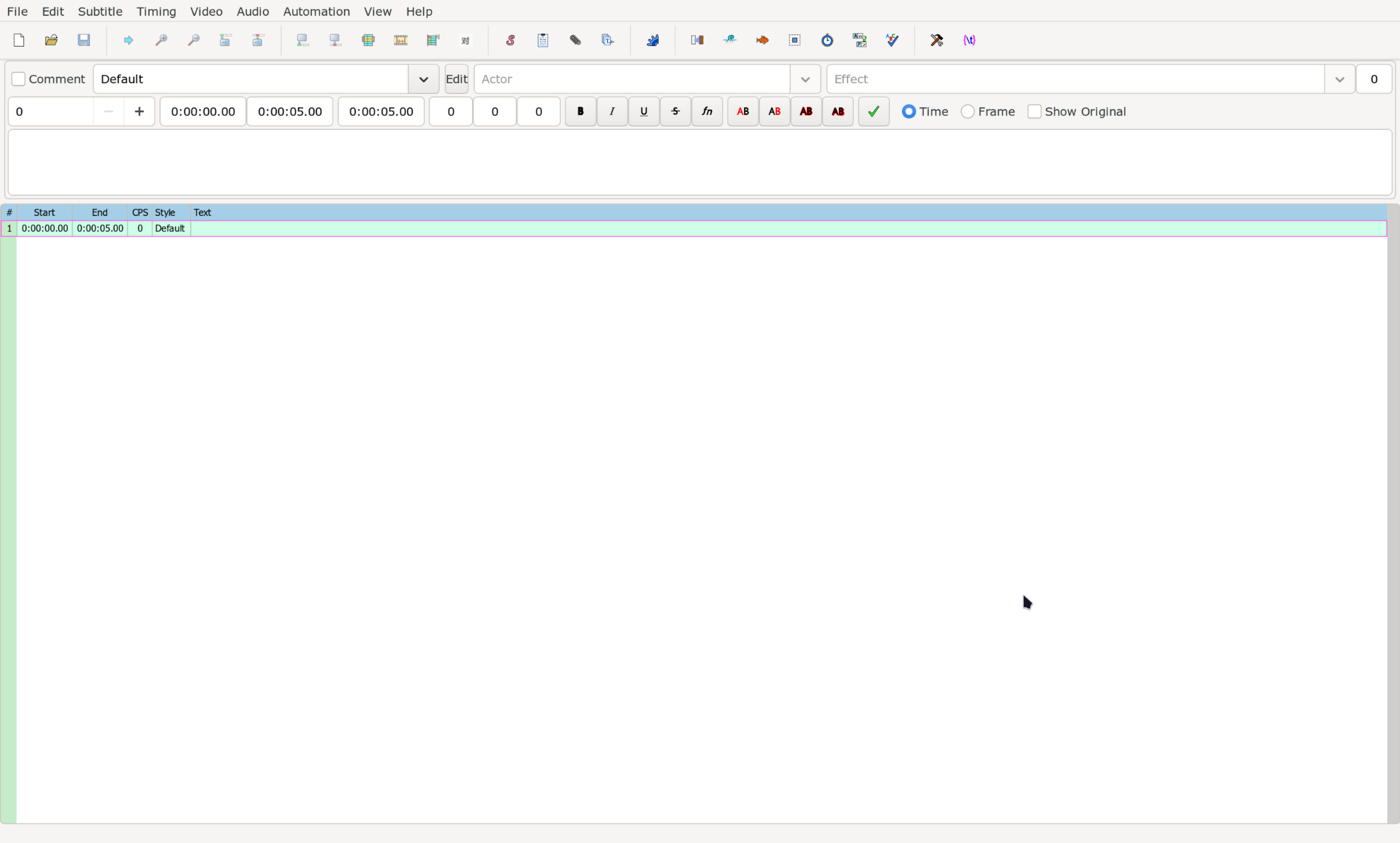
Task: Enable the Comment checkbox
Action: [x=19, y=79]
